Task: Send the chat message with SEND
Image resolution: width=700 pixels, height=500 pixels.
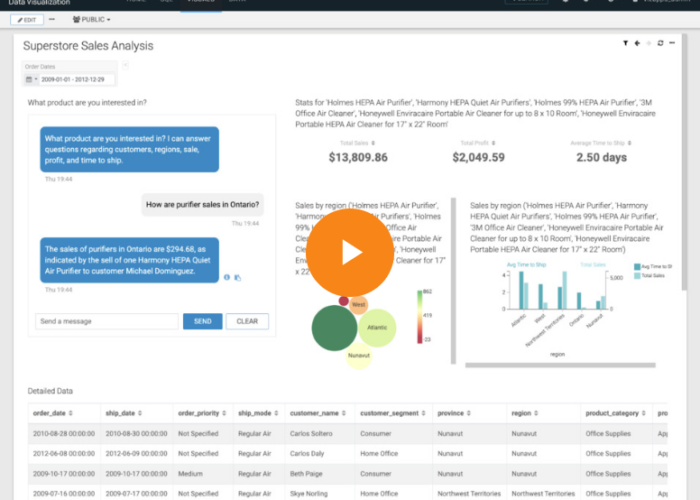Action: coord(202,321)
